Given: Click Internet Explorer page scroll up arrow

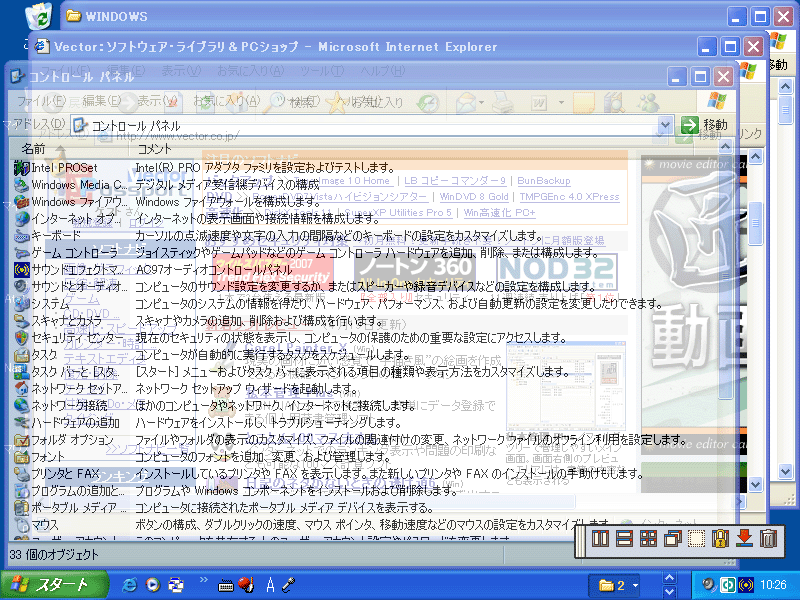Looking at the screenshot, I should coord(756,156).
